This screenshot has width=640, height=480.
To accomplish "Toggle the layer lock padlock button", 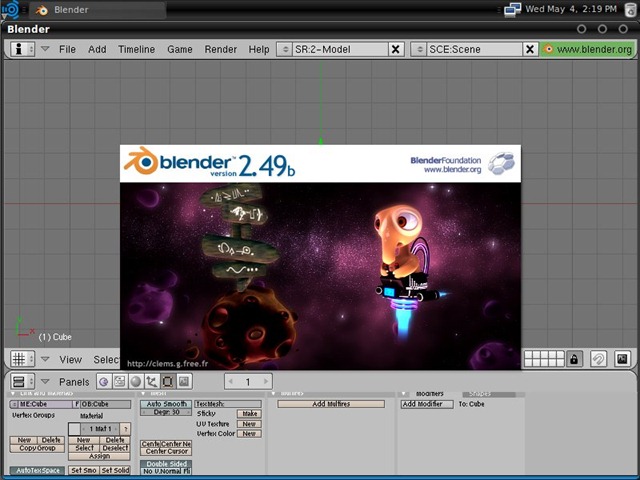I will (574, 359).
